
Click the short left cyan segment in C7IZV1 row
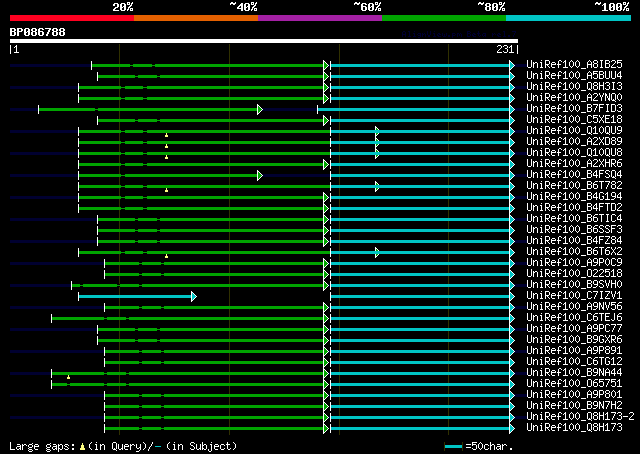[x=138, y=296]
